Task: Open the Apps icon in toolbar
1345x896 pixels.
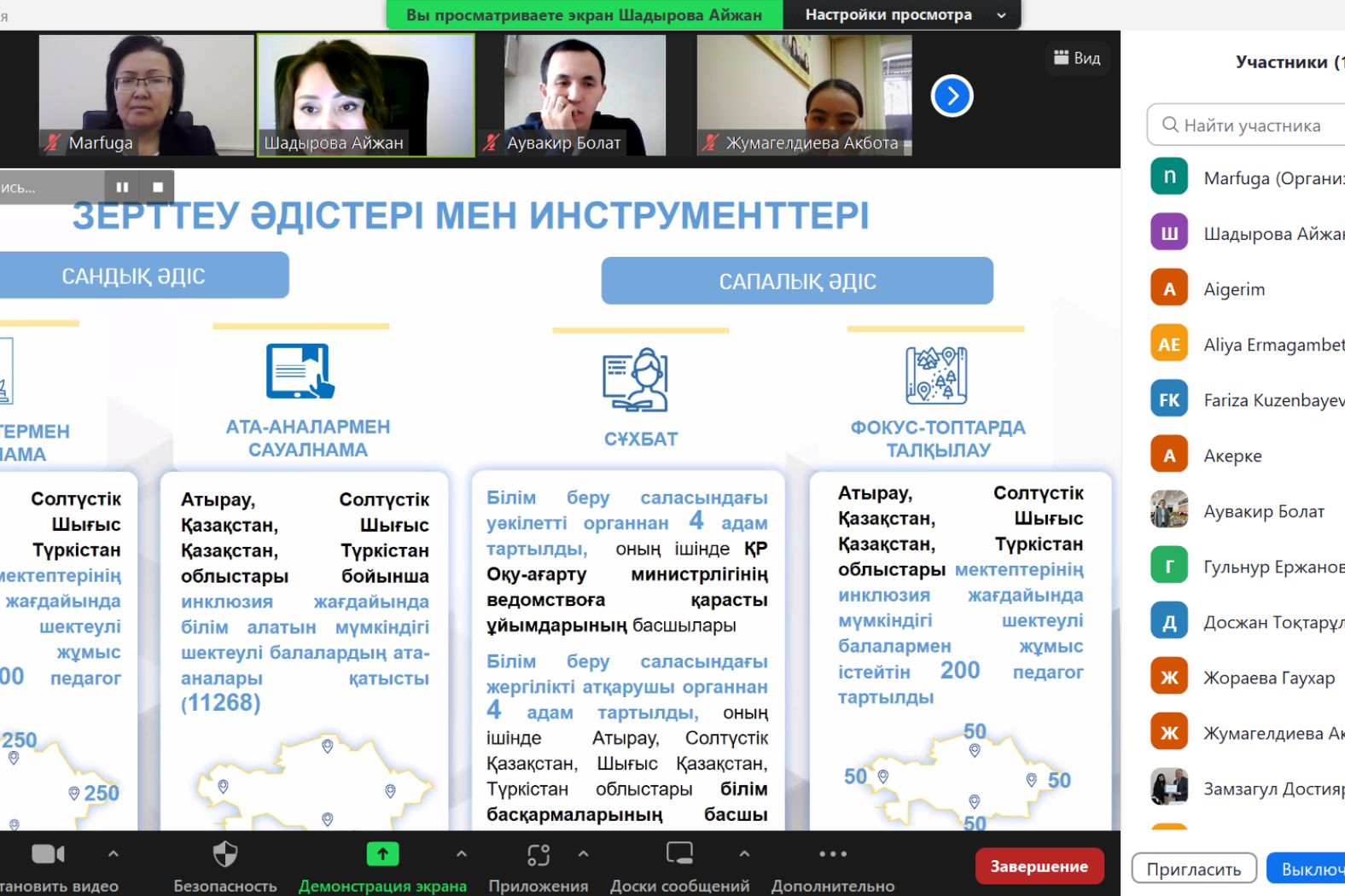Action: click(x=538, y=854)
